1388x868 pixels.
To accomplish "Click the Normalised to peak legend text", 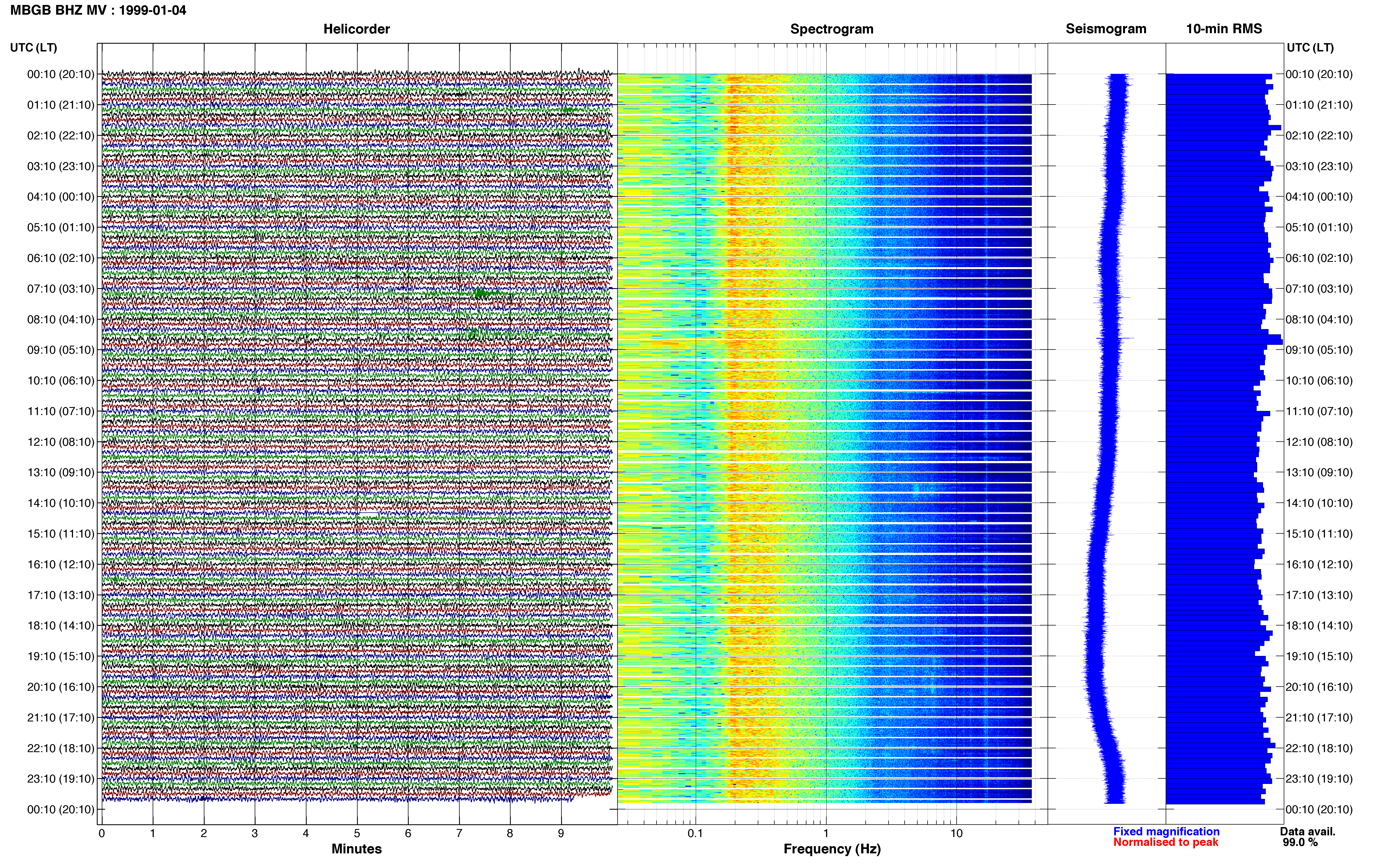I will [x=1165, y=843].
